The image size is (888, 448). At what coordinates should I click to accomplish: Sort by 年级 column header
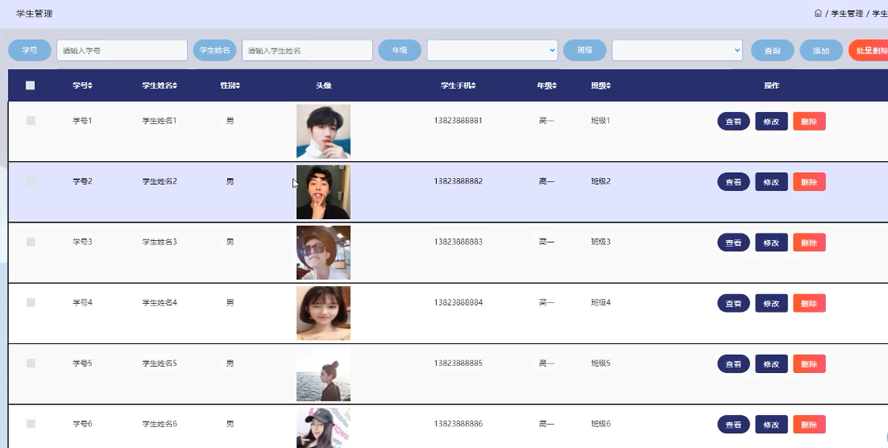(x=547, y=86)
